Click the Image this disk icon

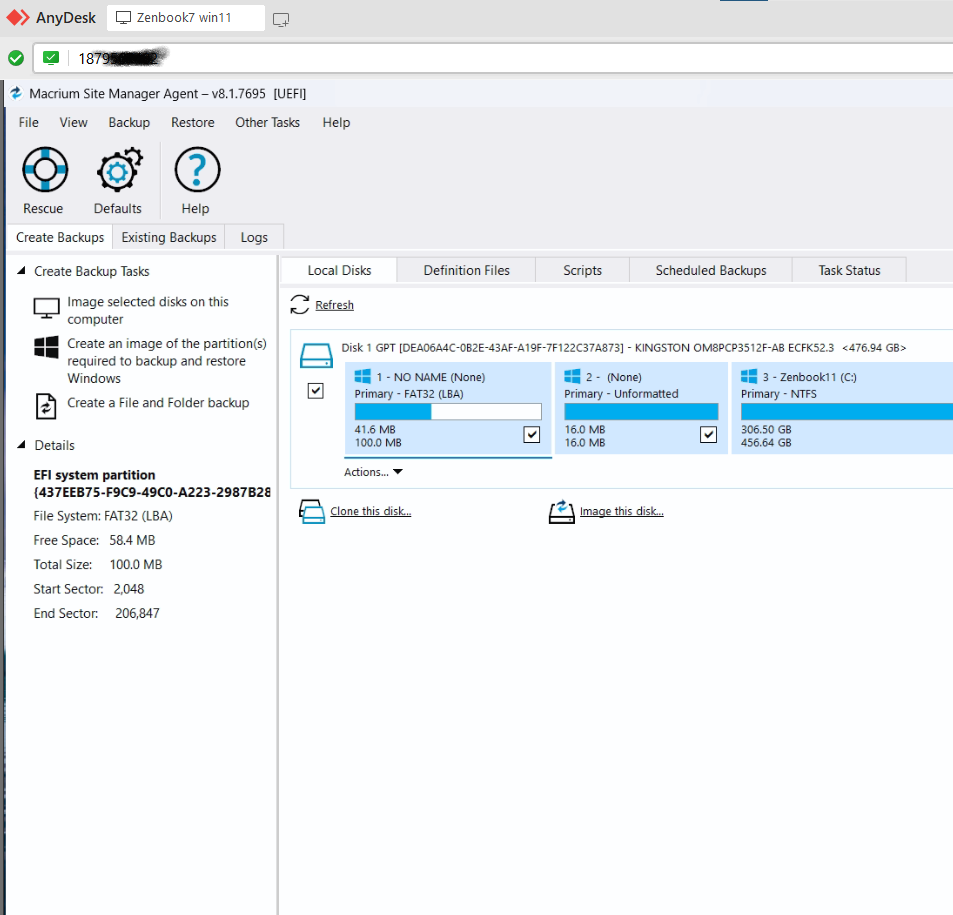click(x=562, y=511)
